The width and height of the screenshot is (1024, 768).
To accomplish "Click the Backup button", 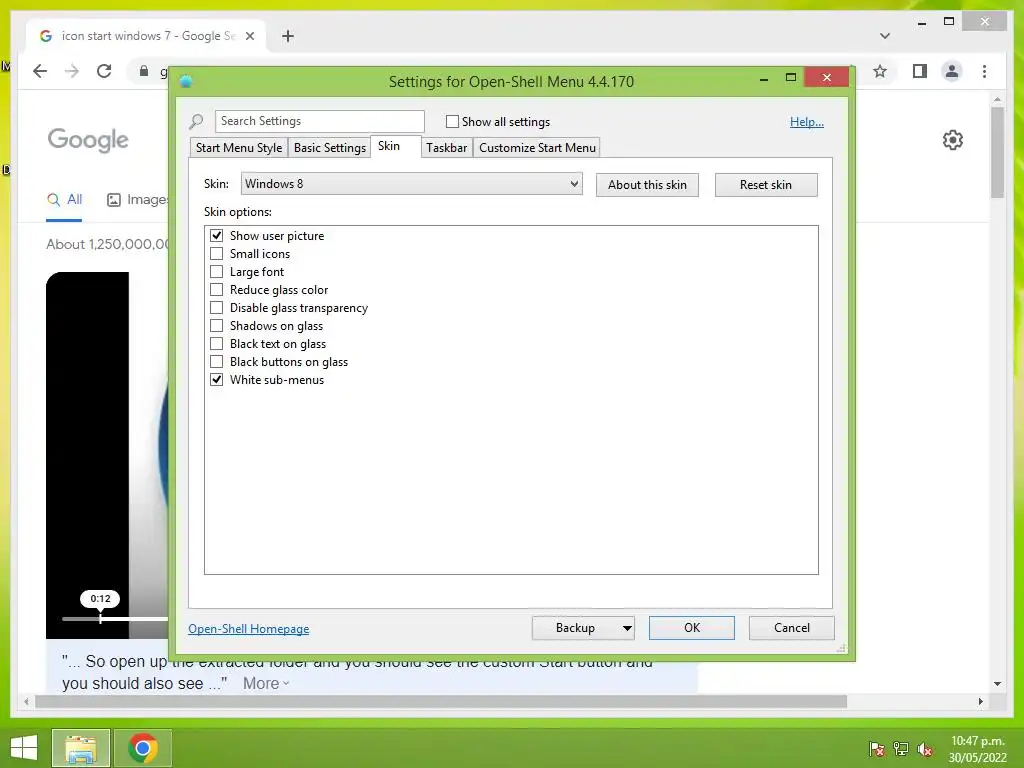I will [575, 628].
